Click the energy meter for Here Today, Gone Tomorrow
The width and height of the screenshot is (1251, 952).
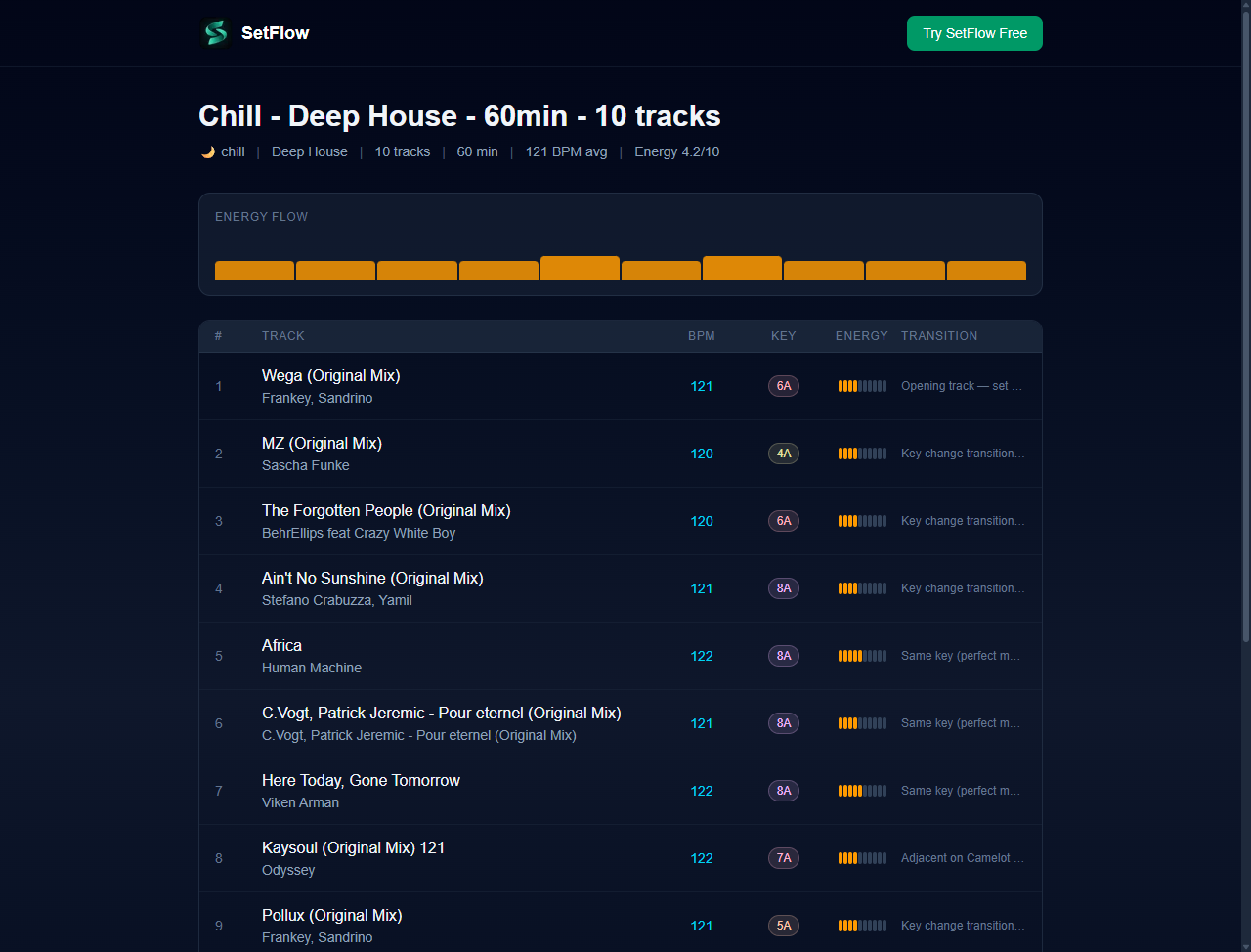pyautogui.click(x=861, y=790)
